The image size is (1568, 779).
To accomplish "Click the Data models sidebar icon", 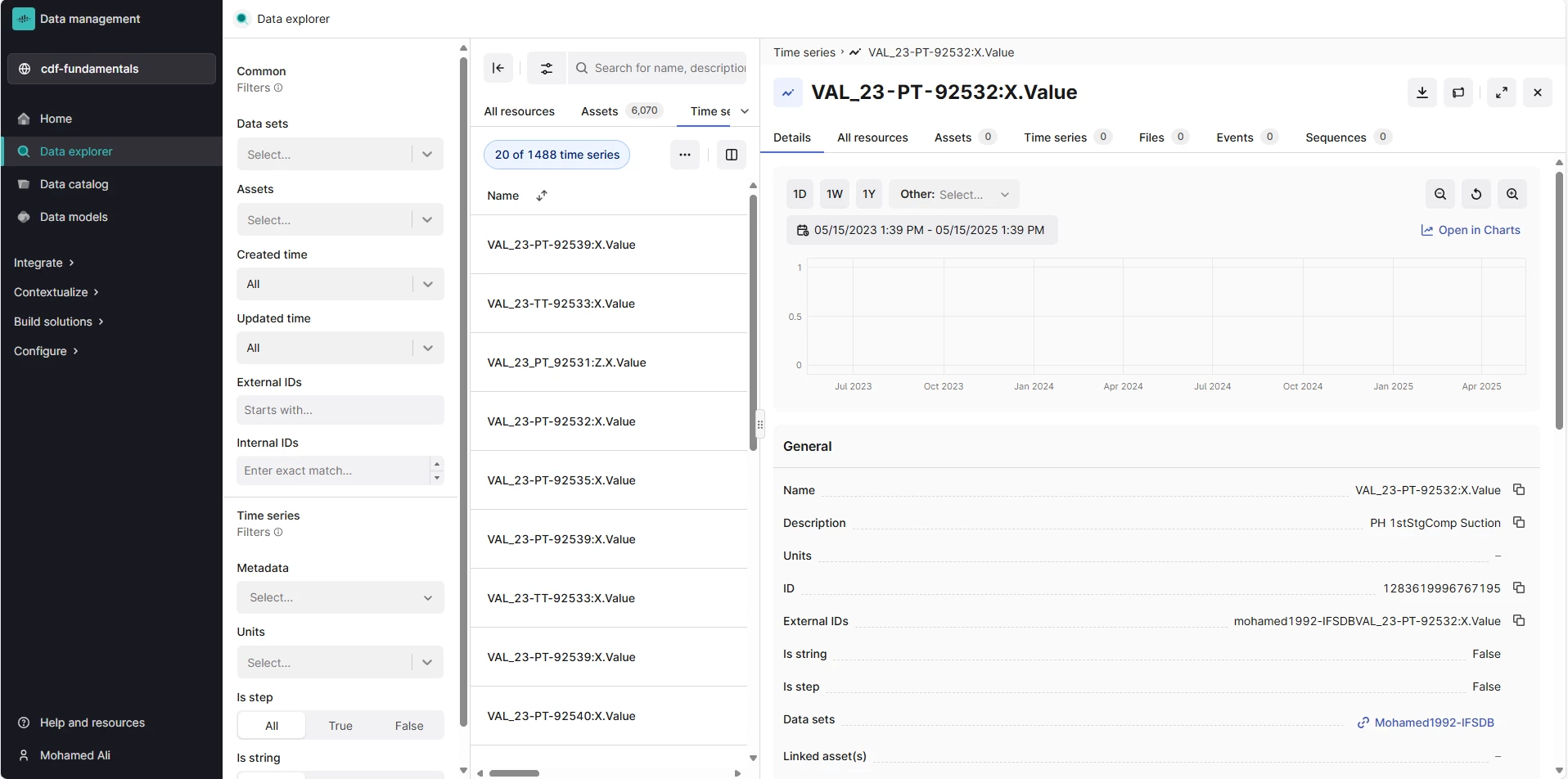I will [24, 217].
